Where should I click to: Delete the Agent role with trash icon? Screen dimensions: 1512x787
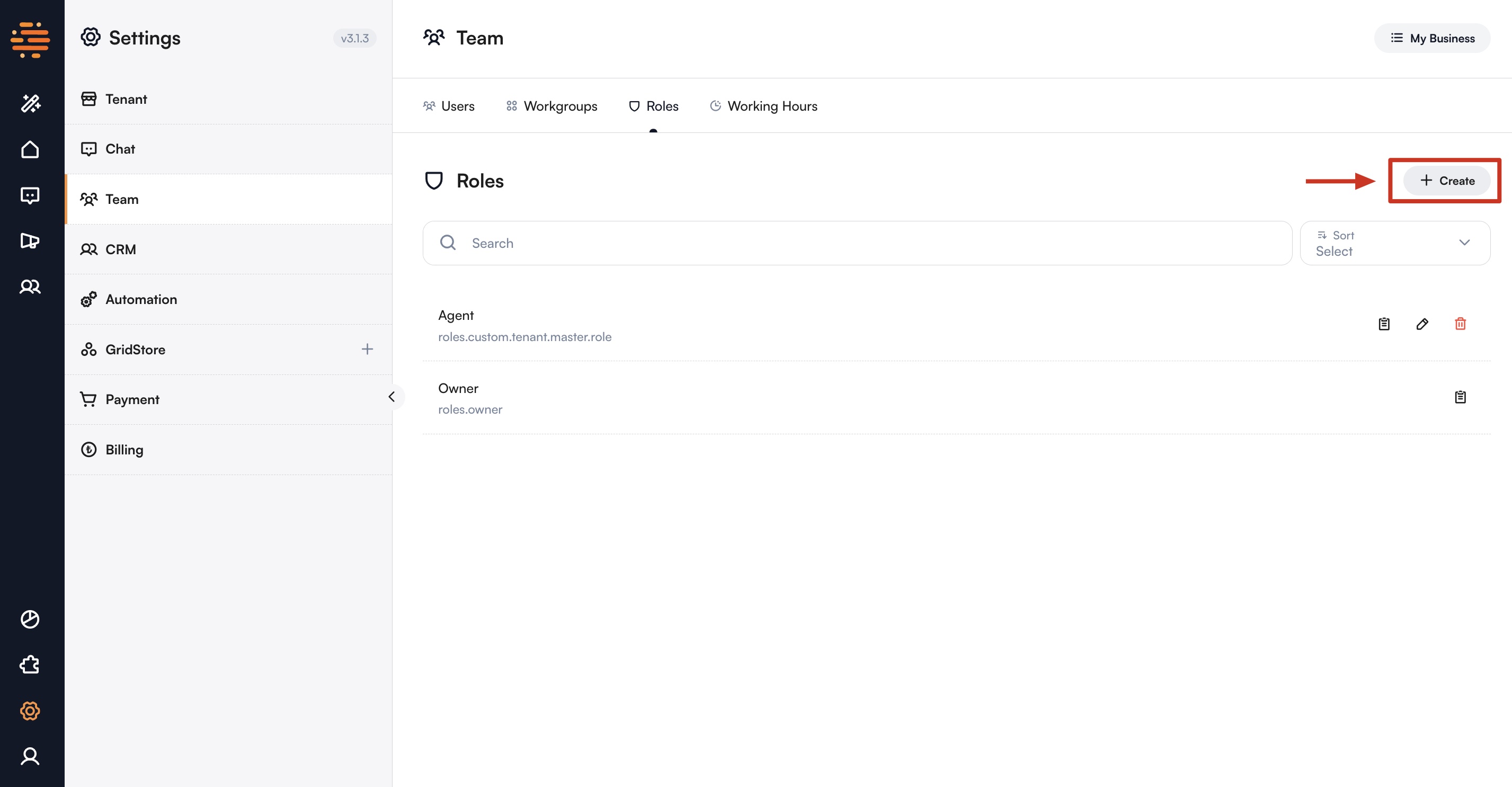1460,324
